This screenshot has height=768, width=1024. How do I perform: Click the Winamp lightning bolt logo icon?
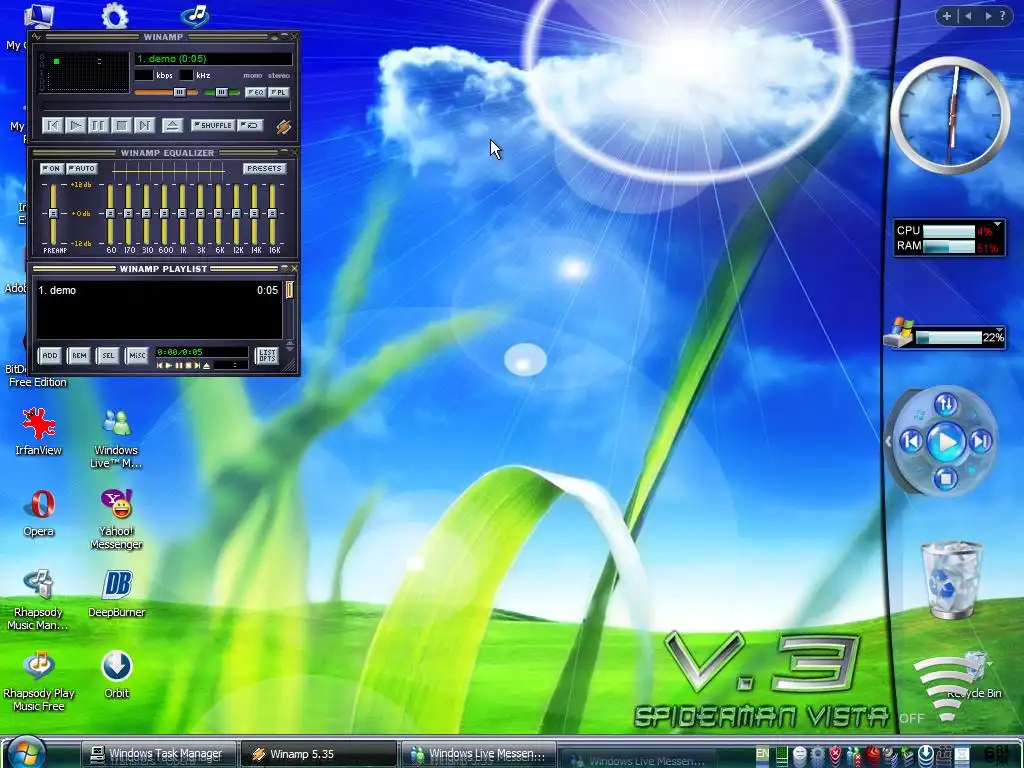point(283,126)
